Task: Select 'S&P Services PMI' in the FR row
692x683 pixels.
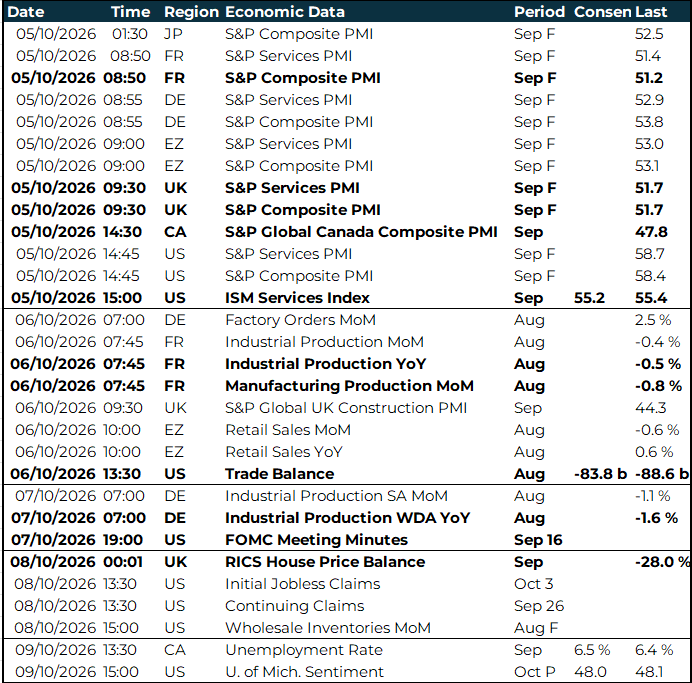Action: [x=288, y=56]
